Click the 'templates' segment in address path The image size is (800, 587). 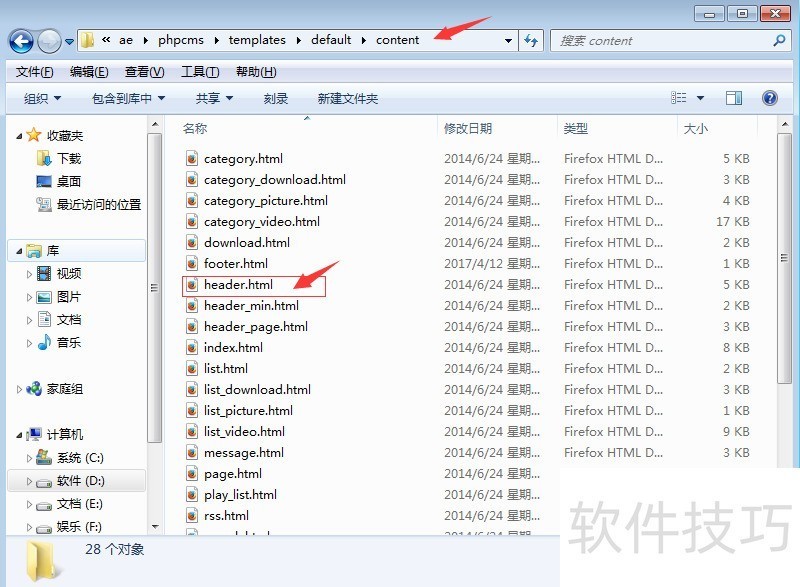point(257,40)
